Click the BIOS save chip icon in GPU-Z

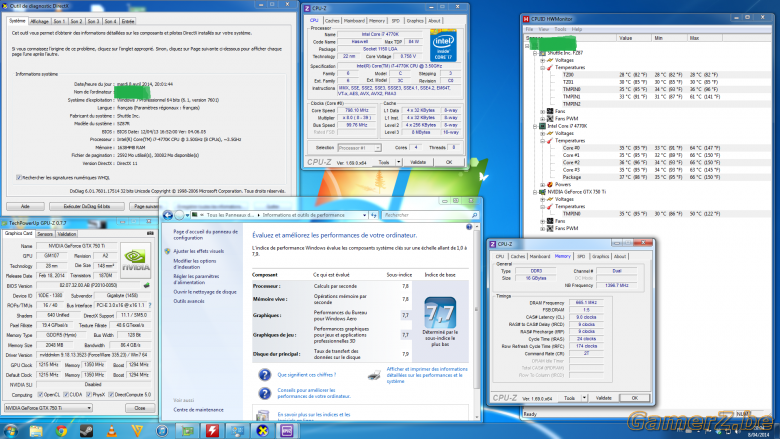point(146,285)
